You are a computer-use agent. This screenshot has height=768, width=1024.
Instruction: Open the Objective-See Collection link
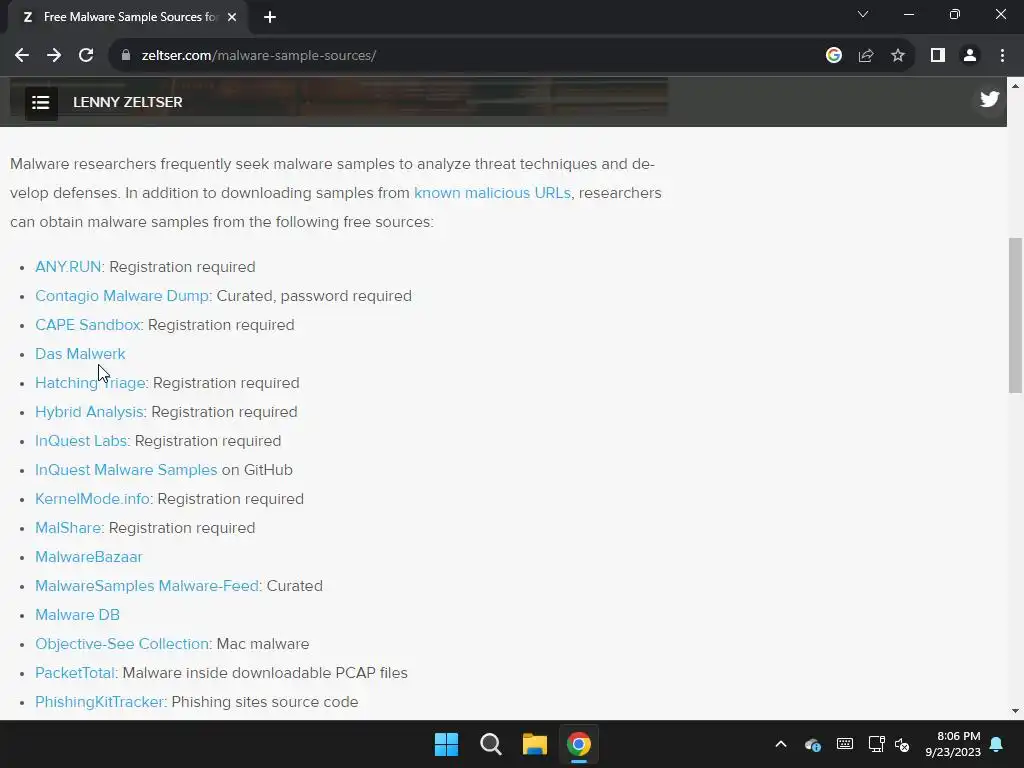tap(122, 644)
